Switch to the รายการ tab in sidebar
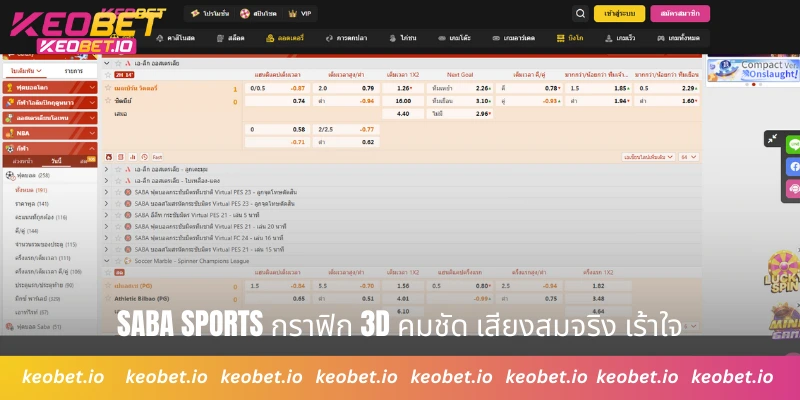The height and width of the screenshot is (400, 800). (73, 71)
